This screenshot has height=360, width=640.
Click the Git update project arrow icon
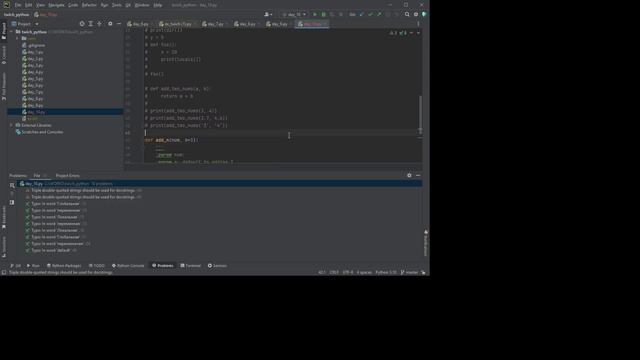click(362, 14)
